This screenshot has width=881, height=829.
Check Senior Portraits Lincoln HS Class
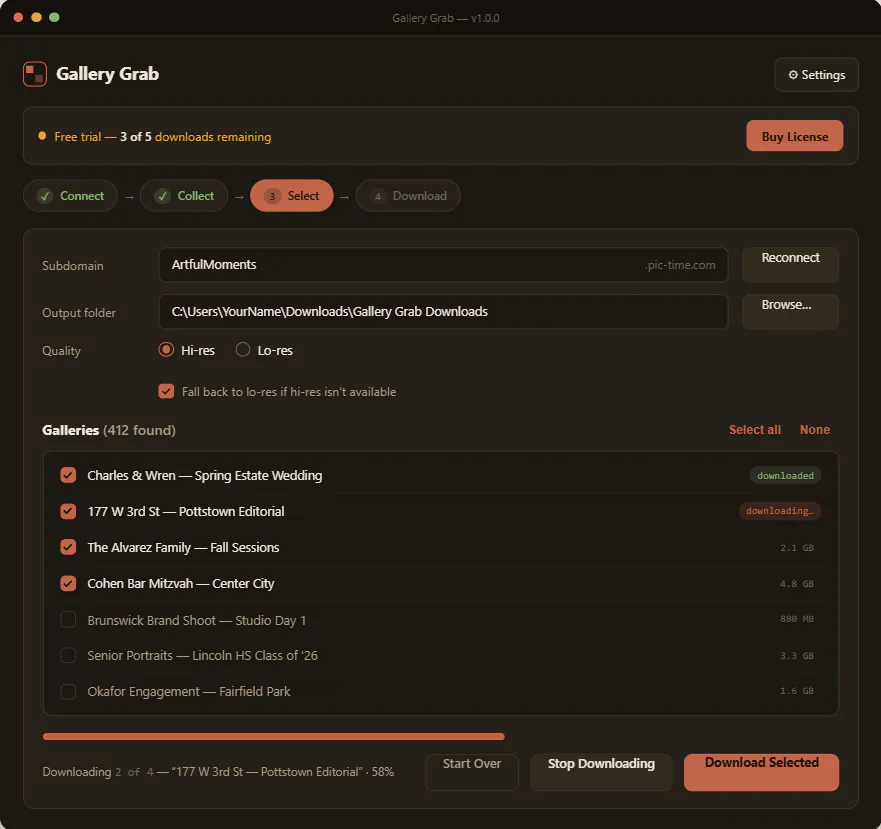(68, 655)
